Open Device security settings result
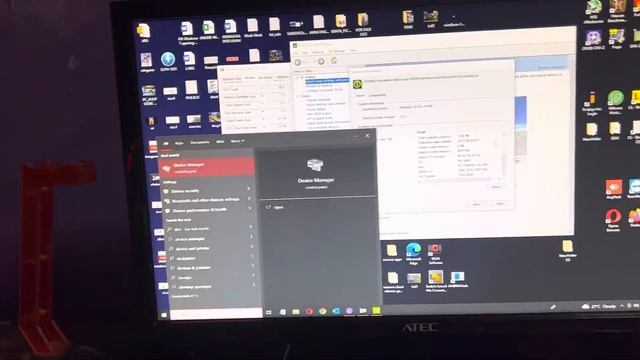 click(x=185, y=191)
